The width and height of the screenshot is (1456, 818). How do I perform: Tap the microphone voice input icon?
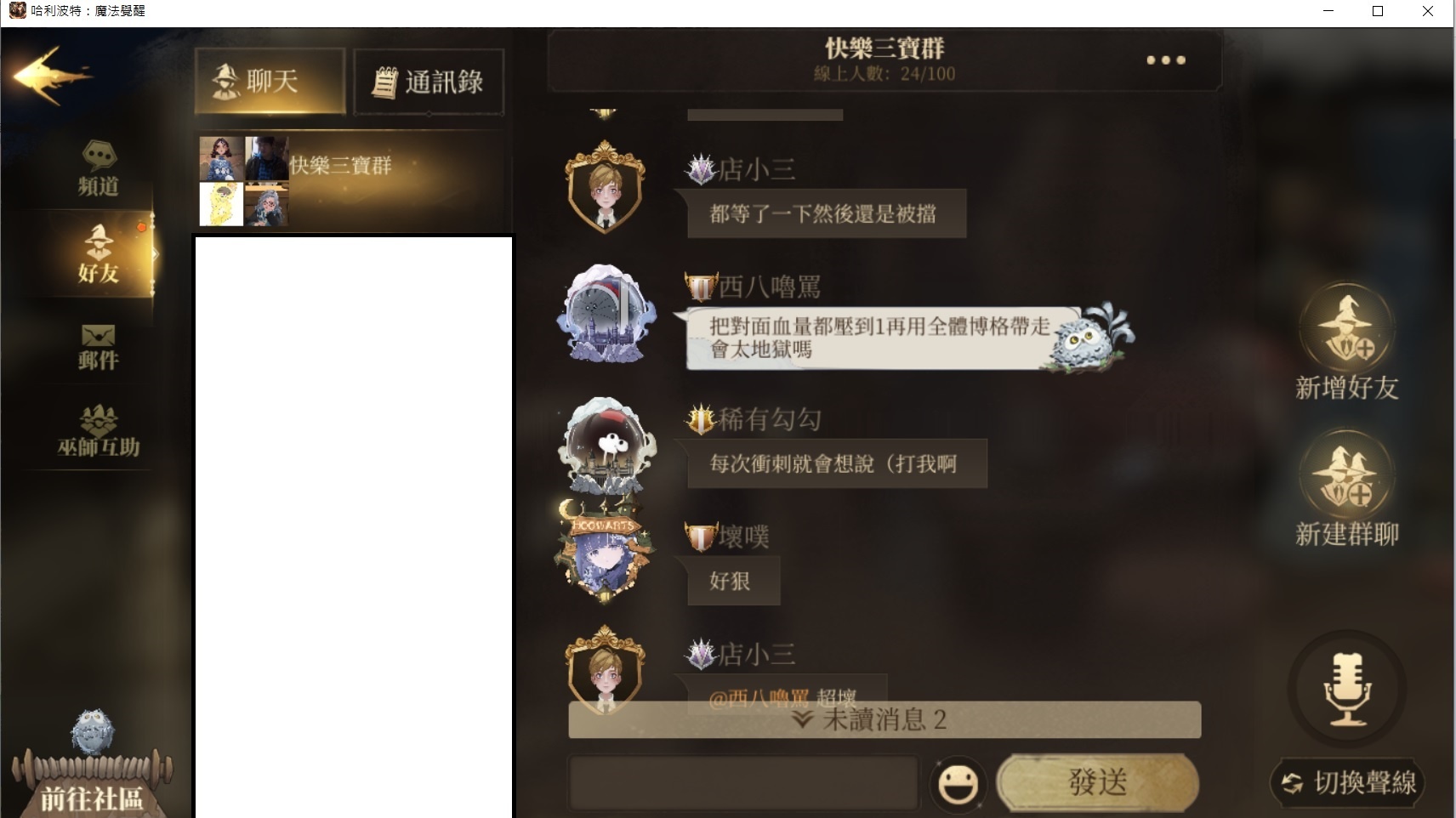(x=1347, y=689)
